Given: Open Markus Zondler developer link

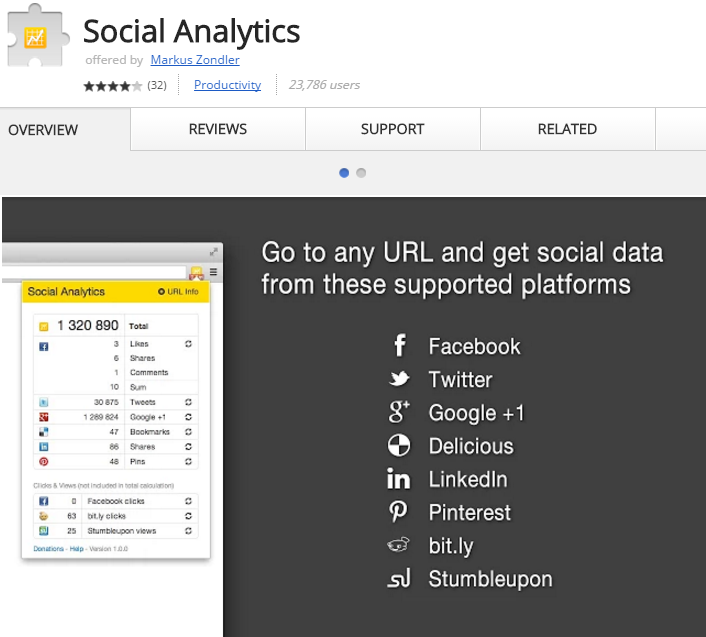Looking at the screenshot, I should click(197, 60).
